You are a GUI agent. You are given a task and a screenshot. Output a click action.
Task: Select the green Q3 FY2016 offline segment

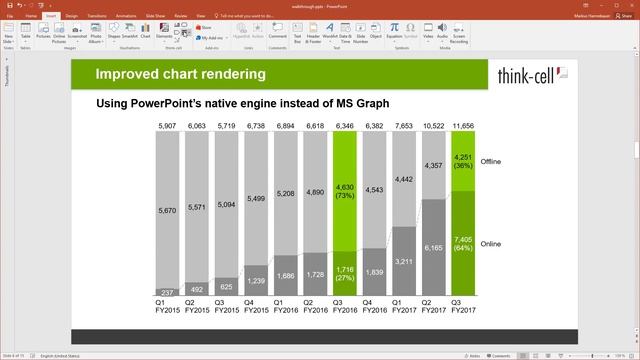345,191
